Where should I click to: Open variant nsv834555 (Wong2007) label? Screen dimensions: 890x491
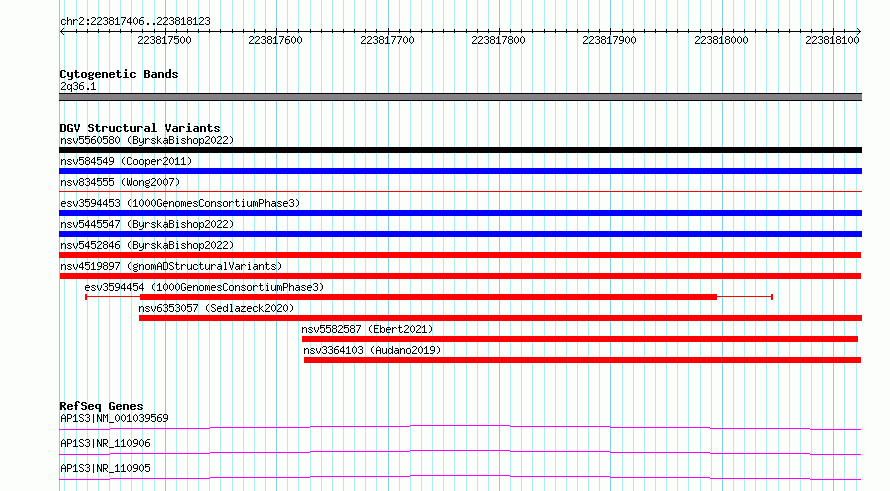click(120, 182)
